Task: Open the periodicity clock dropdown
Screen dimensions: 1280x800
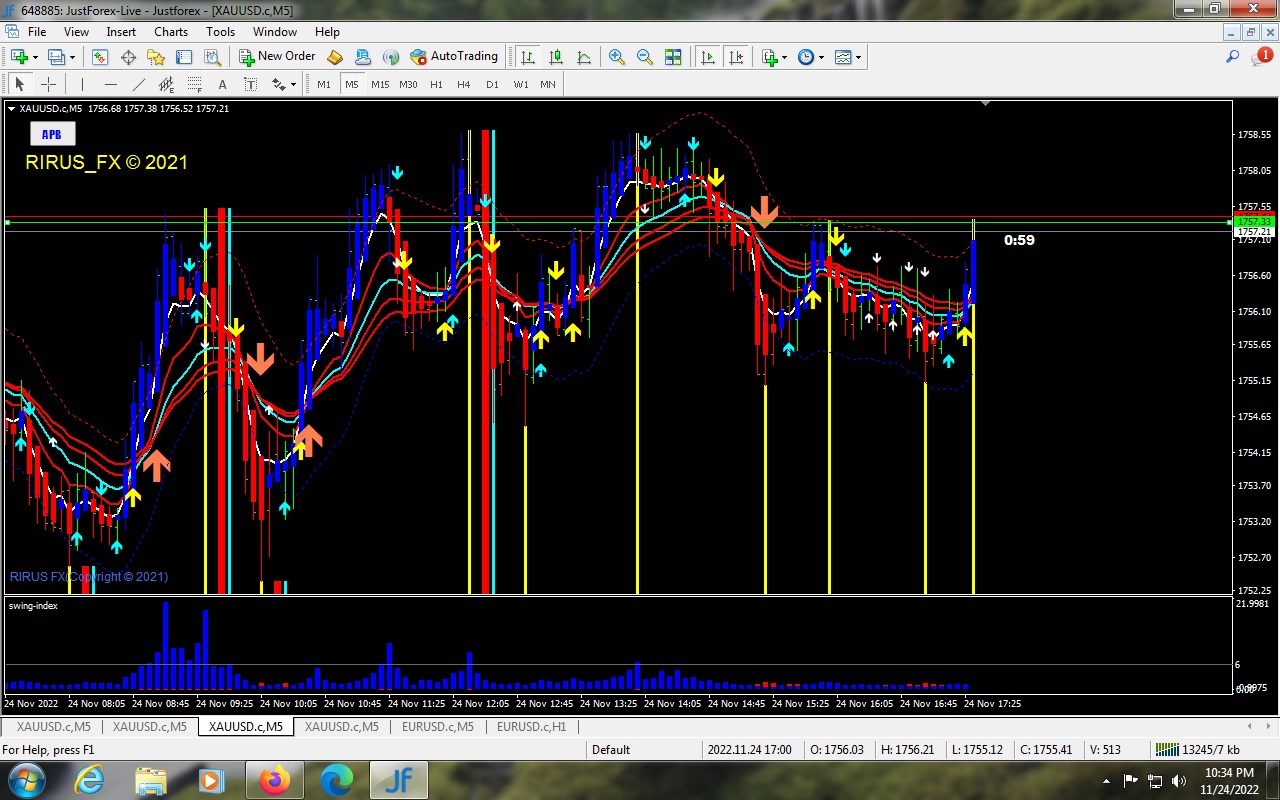Action: point(821,57)
